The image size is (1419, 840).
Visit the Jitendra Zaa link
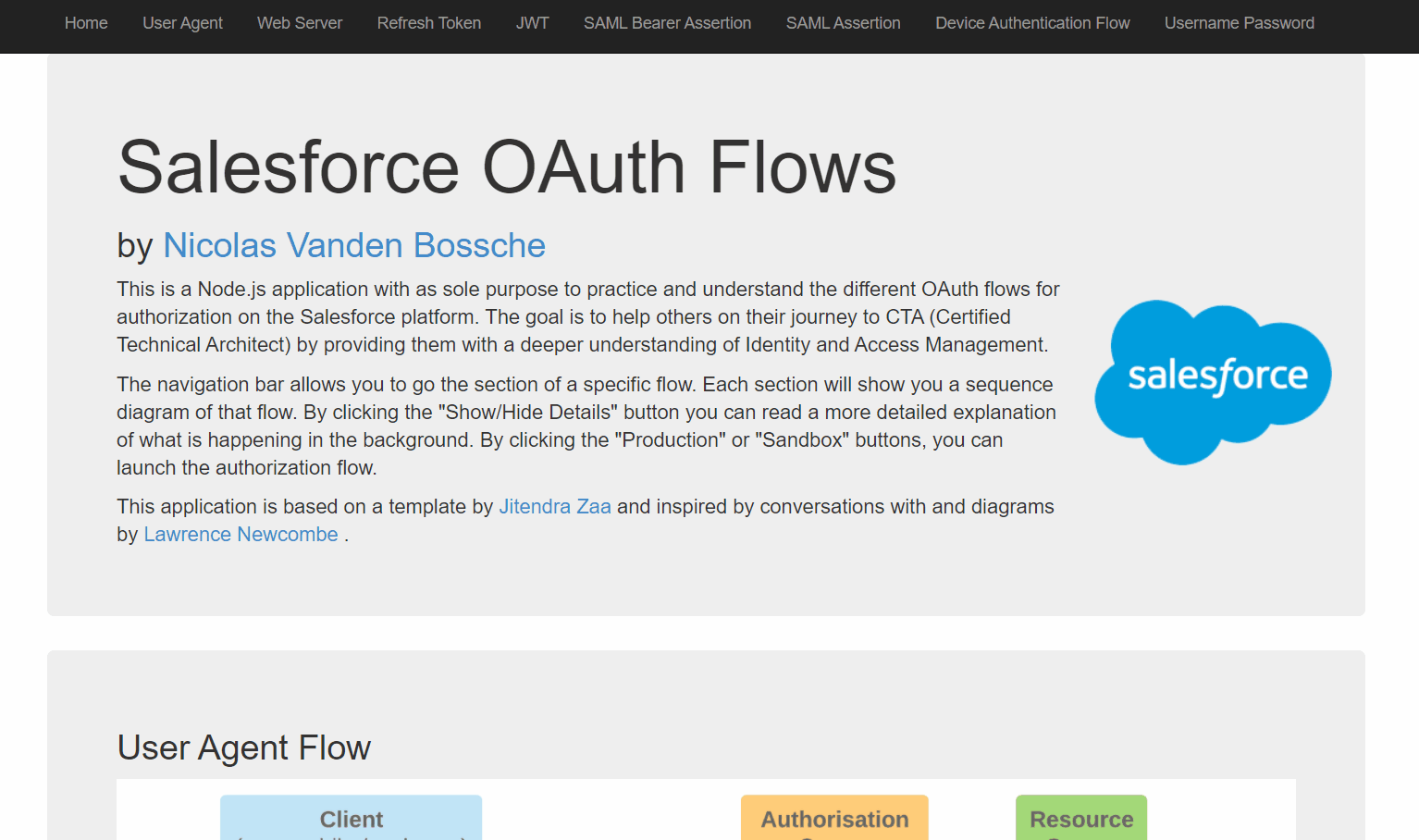[x=555, y=507]
